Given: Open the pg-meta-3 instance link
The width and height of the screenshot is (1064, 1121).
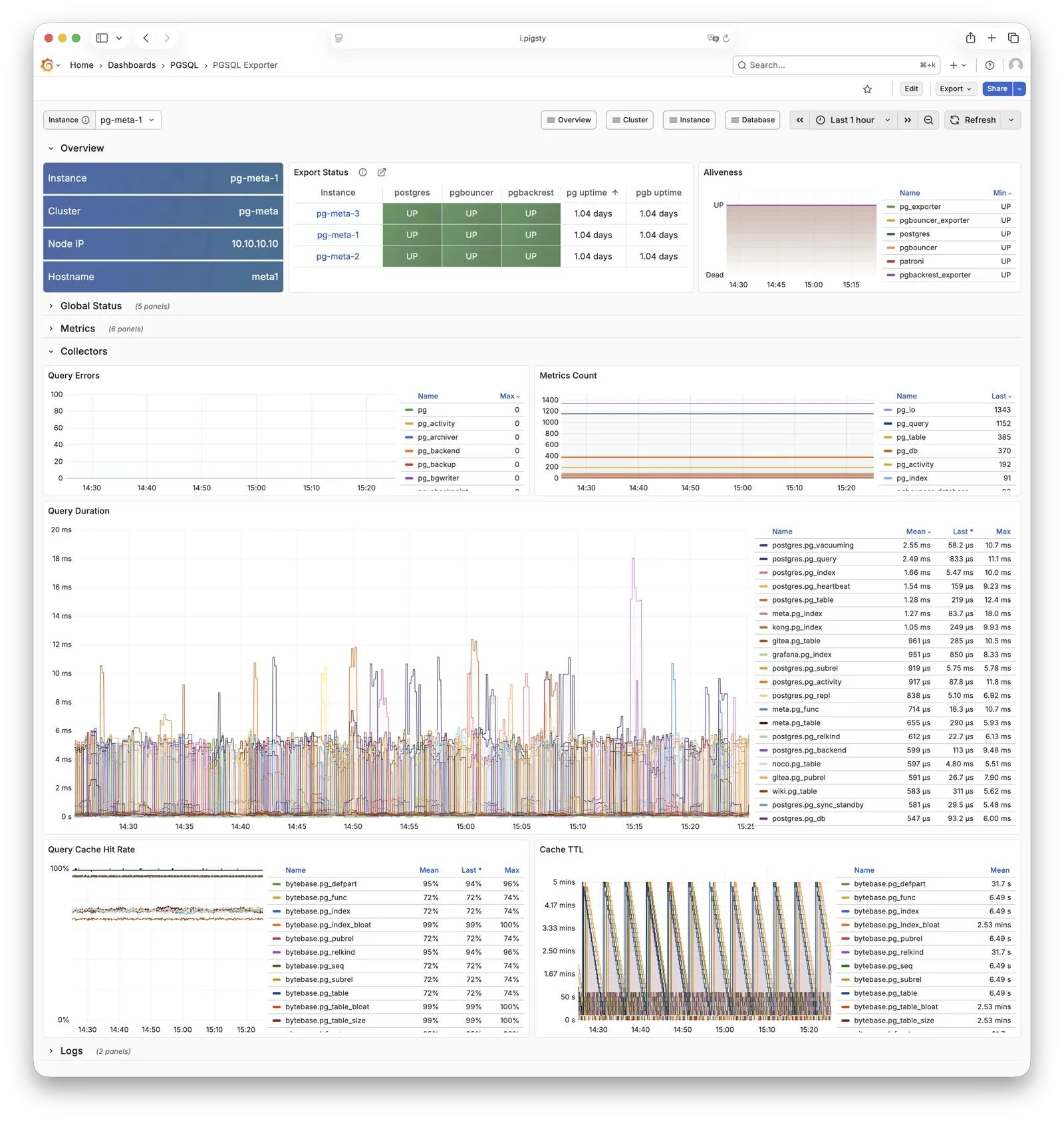Looking at the screenshot, I should click(x=338, y=214).
